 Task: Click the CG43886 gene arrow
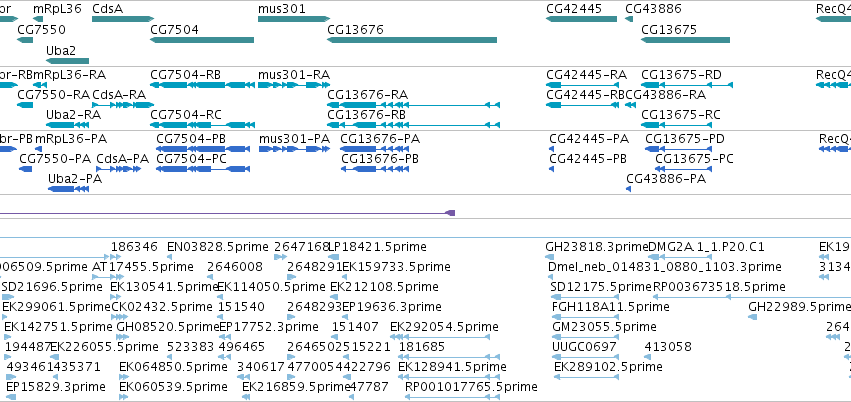coord(629,19)
